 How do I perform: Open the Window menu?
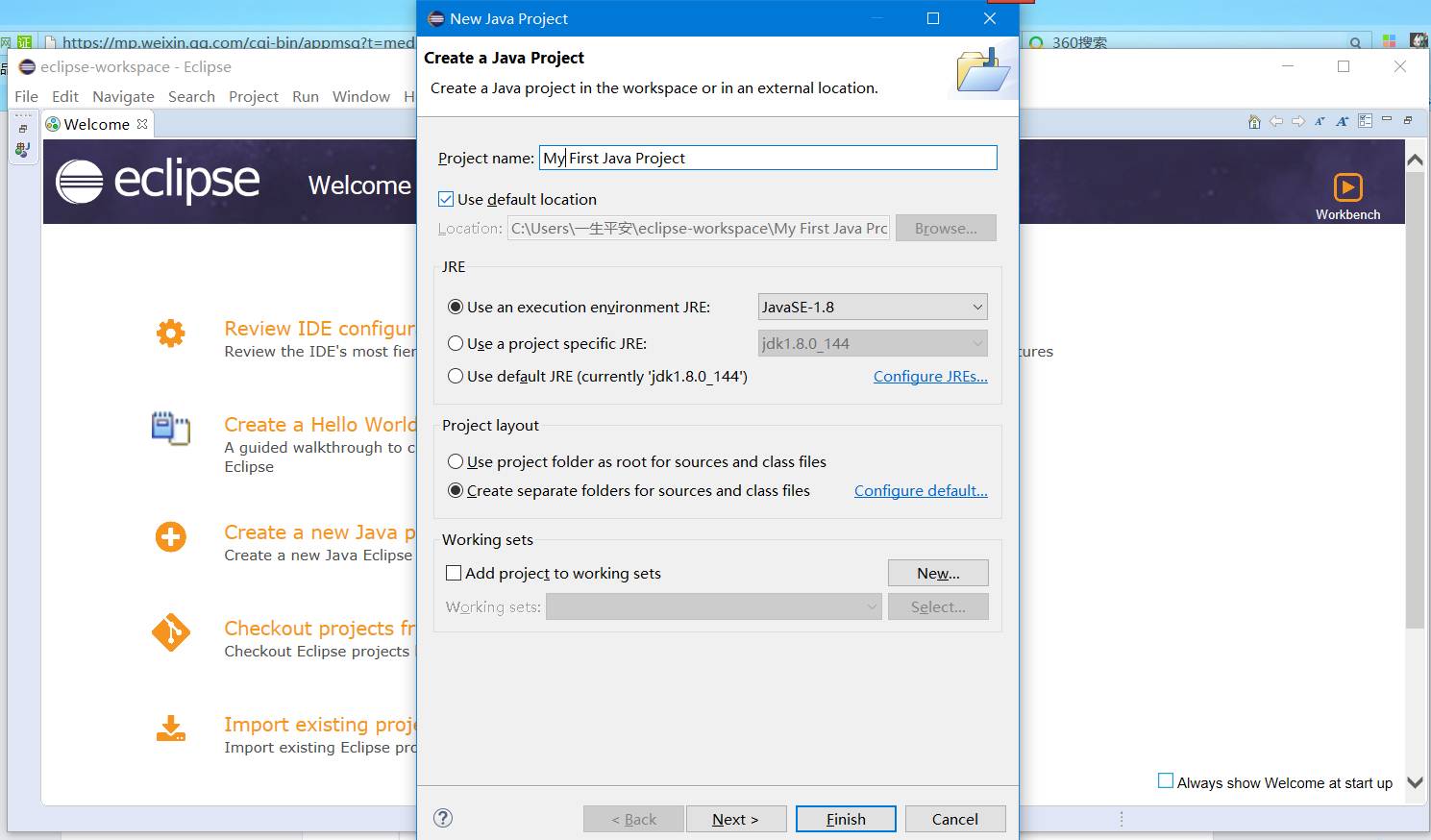(361, 96)
